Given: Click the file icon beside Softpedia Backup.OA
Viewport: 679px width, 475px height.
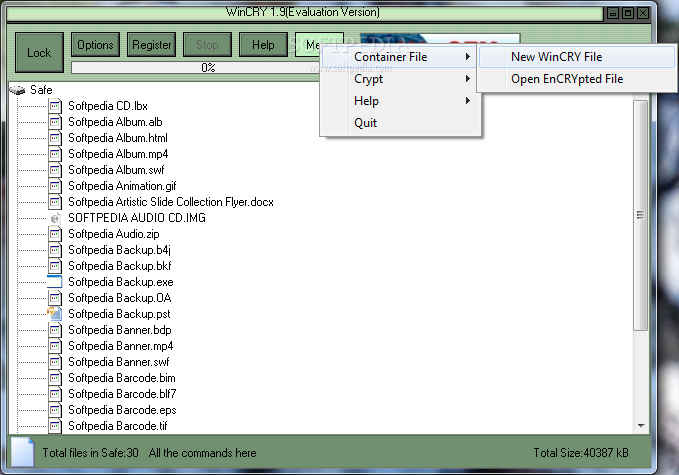Looking at the screenshot, I should click(x=55, y=298).
